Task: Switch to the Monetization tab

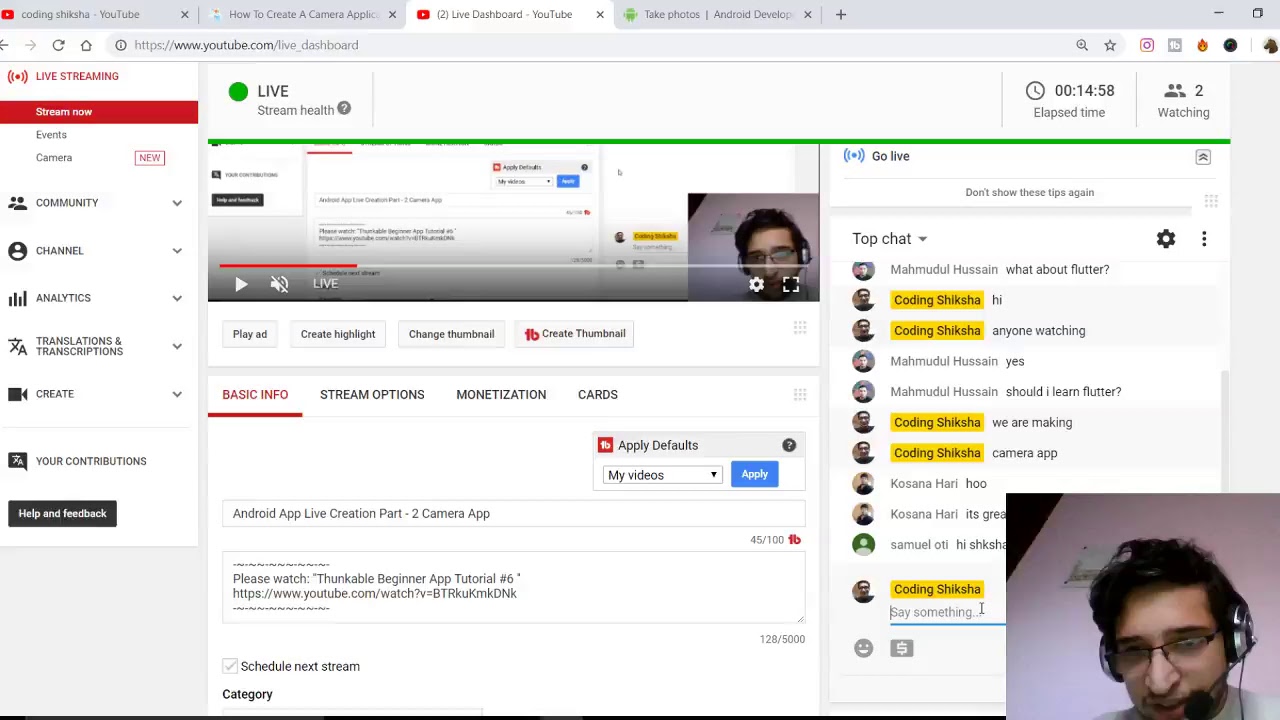Action: [x=501, y=394]
